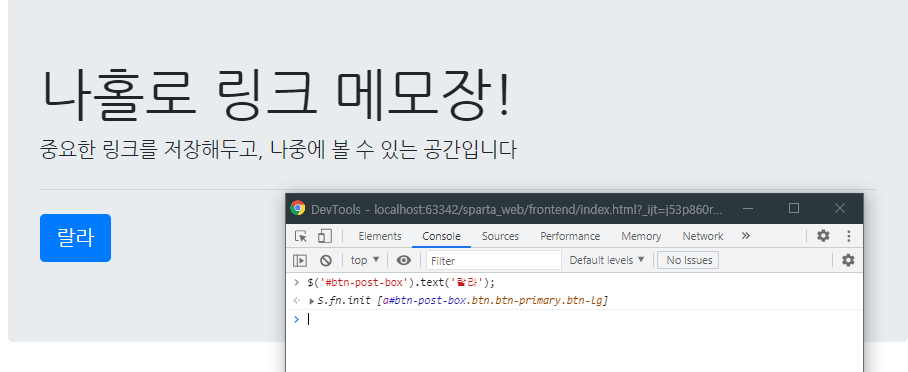Maximize the DevTools window

(794, 209)
